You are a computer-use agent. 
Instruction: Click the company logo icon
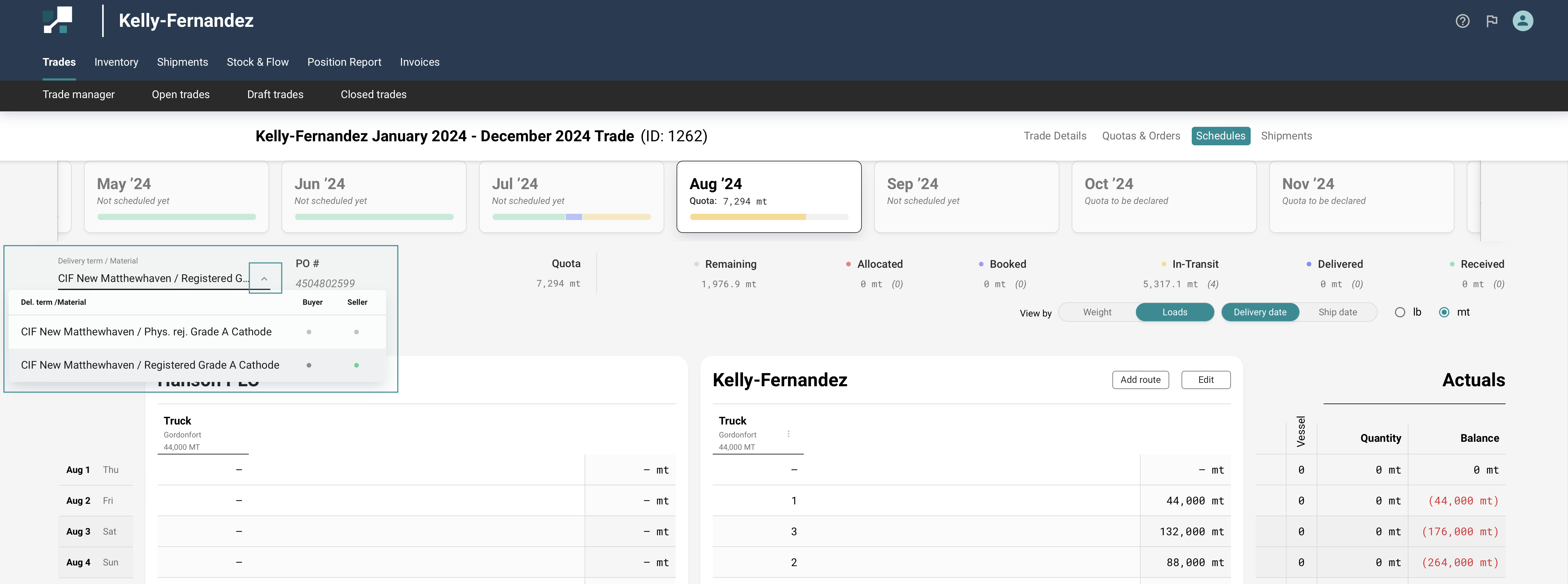click(x=58, y=20)
